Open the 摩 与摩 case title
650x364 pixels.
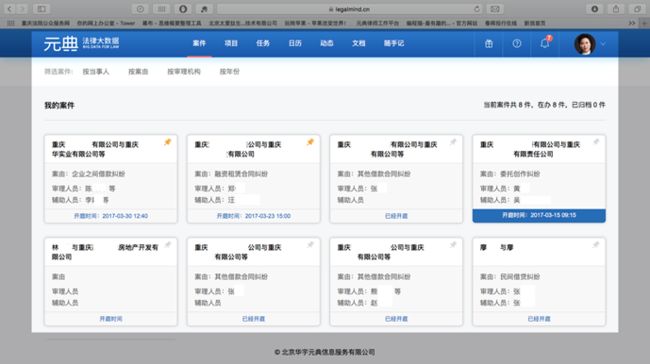[x=497, y=248]
